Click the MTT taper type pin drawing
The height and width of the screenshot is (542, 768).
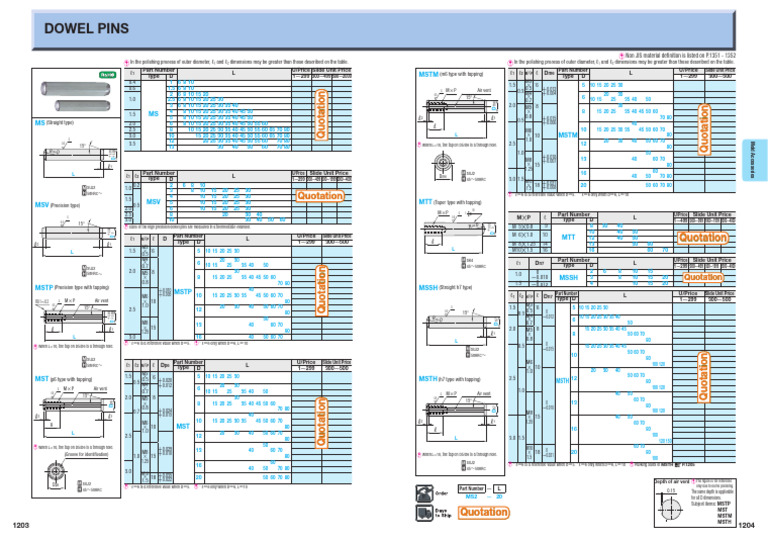[458, 230]
